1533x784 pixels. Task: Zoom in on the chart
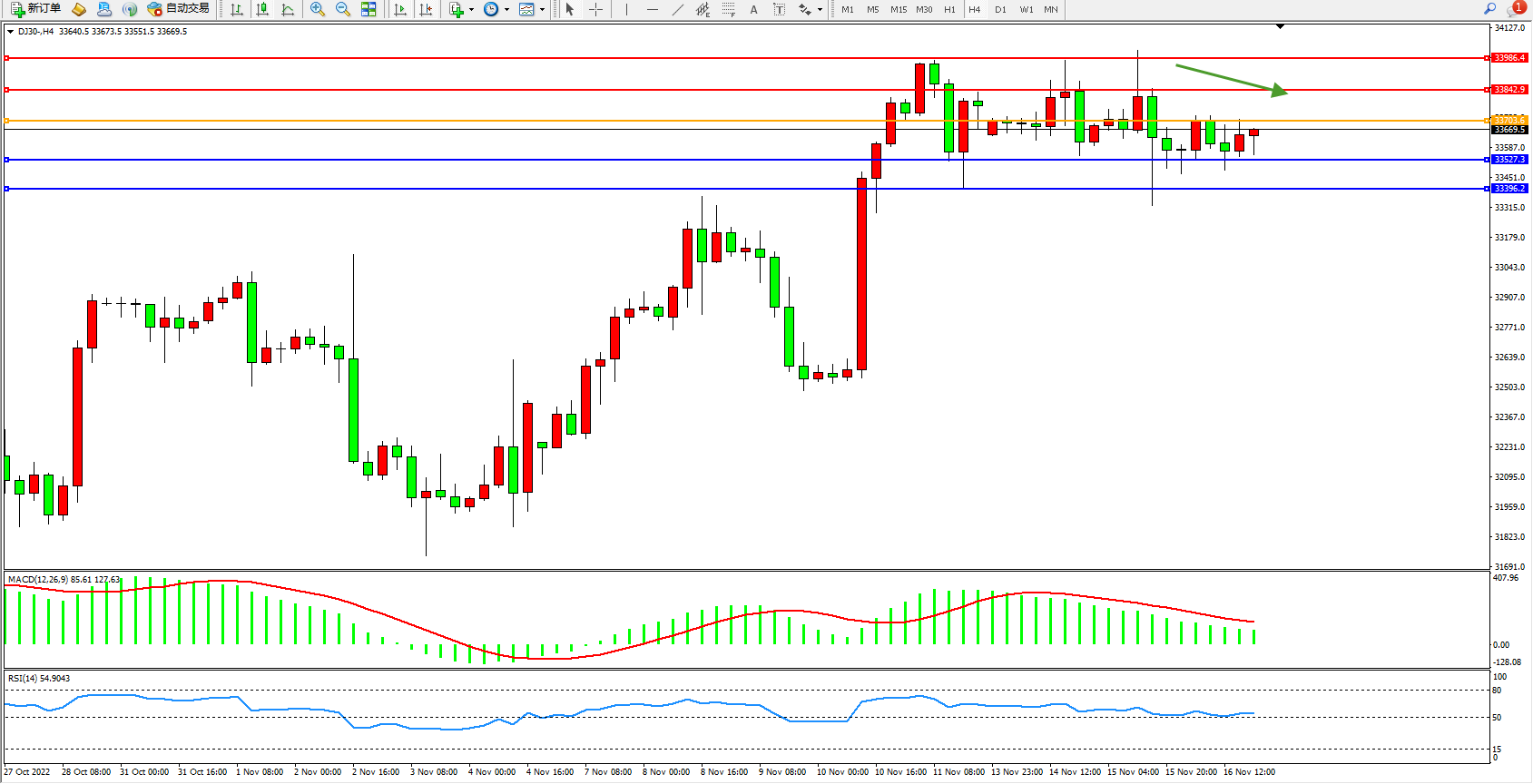(318, 9)
